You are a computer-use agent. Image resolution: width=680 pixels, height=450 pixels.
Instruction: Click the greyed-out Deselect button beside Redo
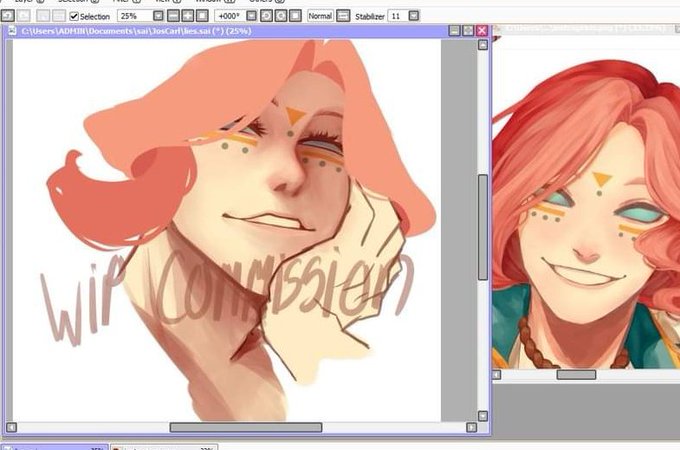point(43,16)
